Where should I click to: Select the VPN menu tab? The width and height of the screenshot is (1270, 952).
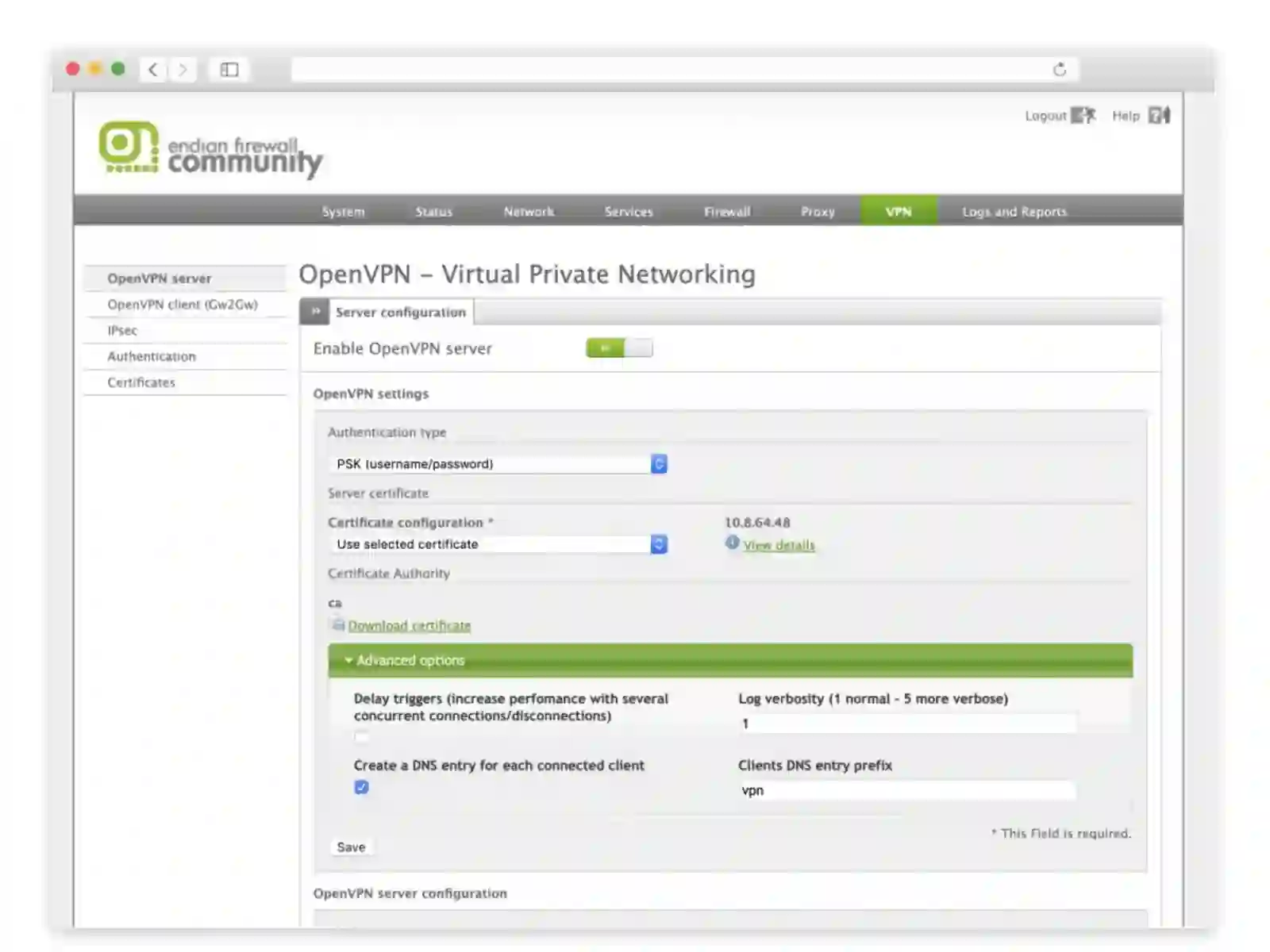click(x=899, y=211)
